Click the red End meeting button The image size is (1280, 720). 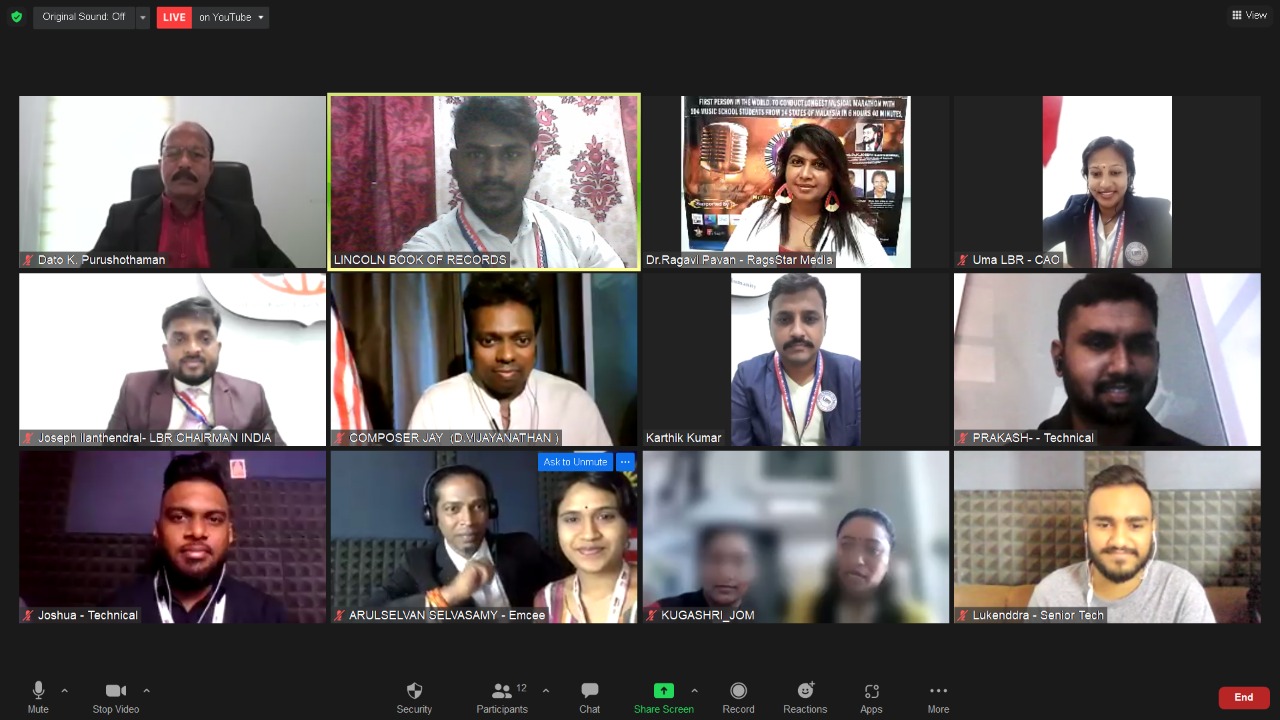point(1243,697)
